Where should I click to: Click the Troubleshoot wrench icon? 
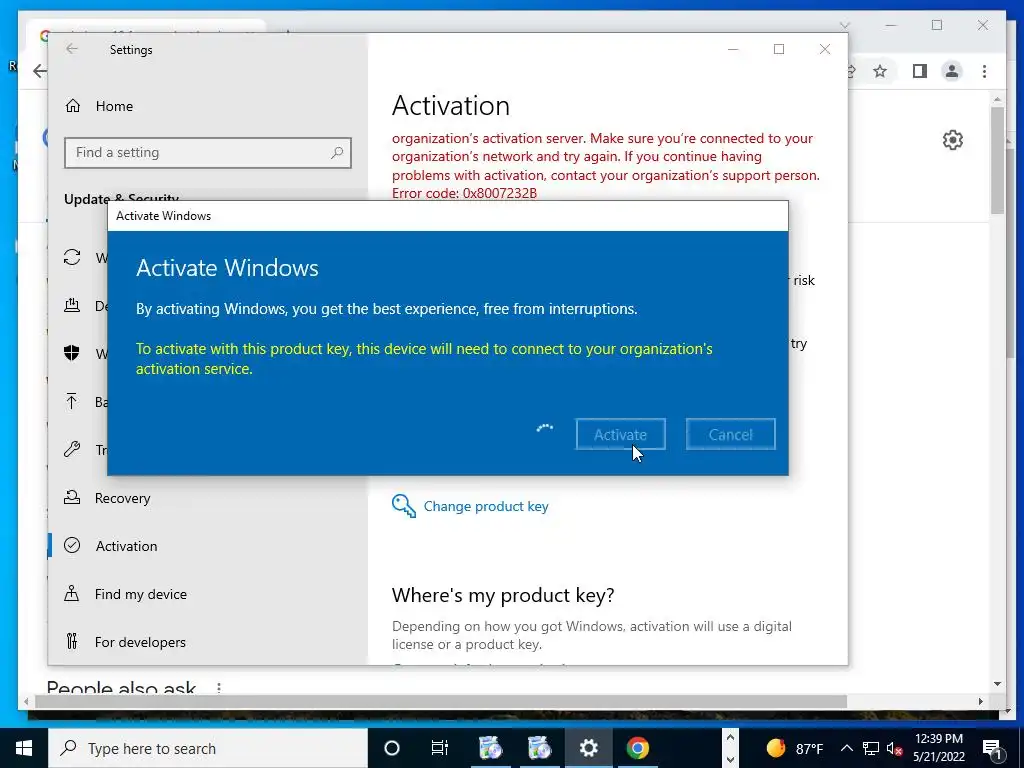point(72,449)
